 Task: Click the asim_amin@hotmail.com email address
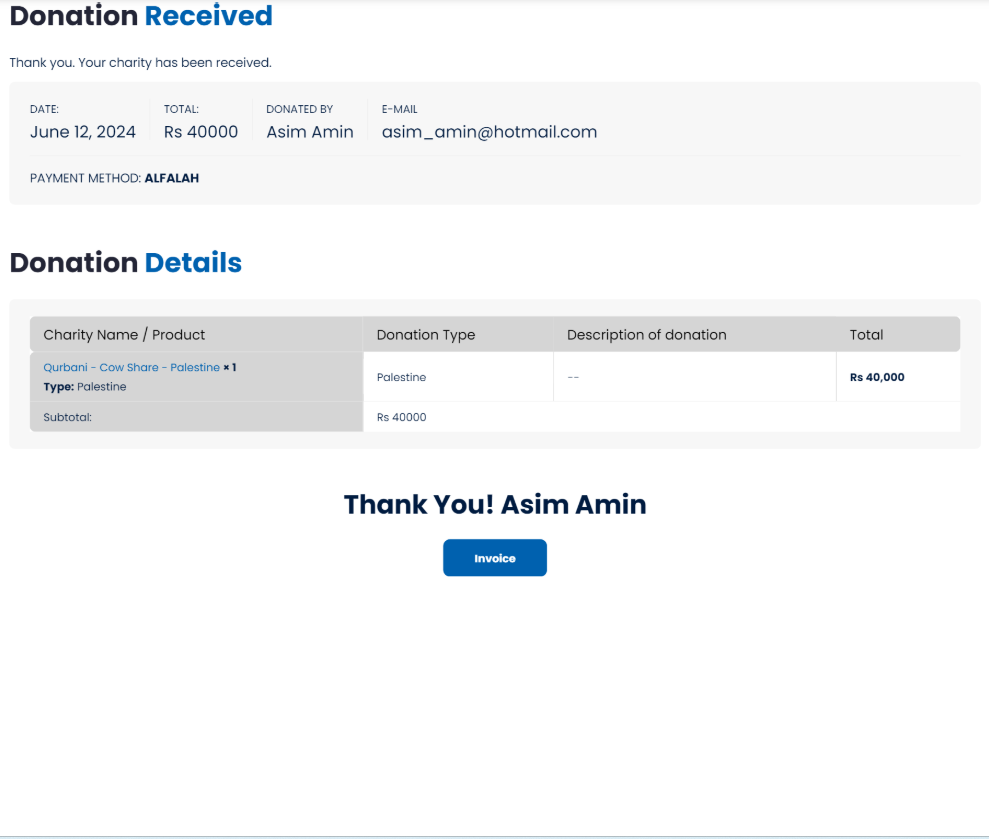[489, 132]
